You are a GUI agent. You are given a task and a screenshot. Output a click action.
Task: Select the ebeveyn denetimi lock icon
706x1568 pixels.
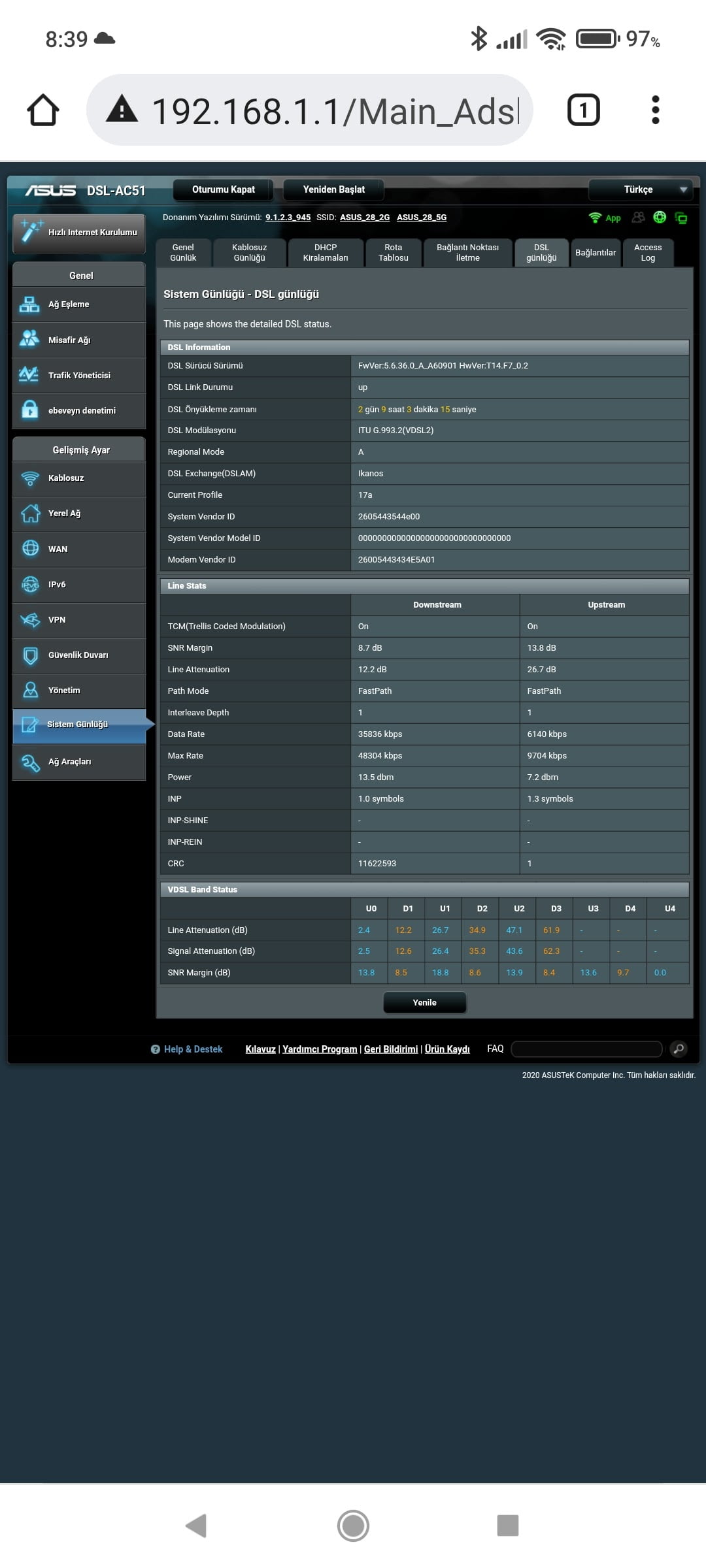point(29,410)
